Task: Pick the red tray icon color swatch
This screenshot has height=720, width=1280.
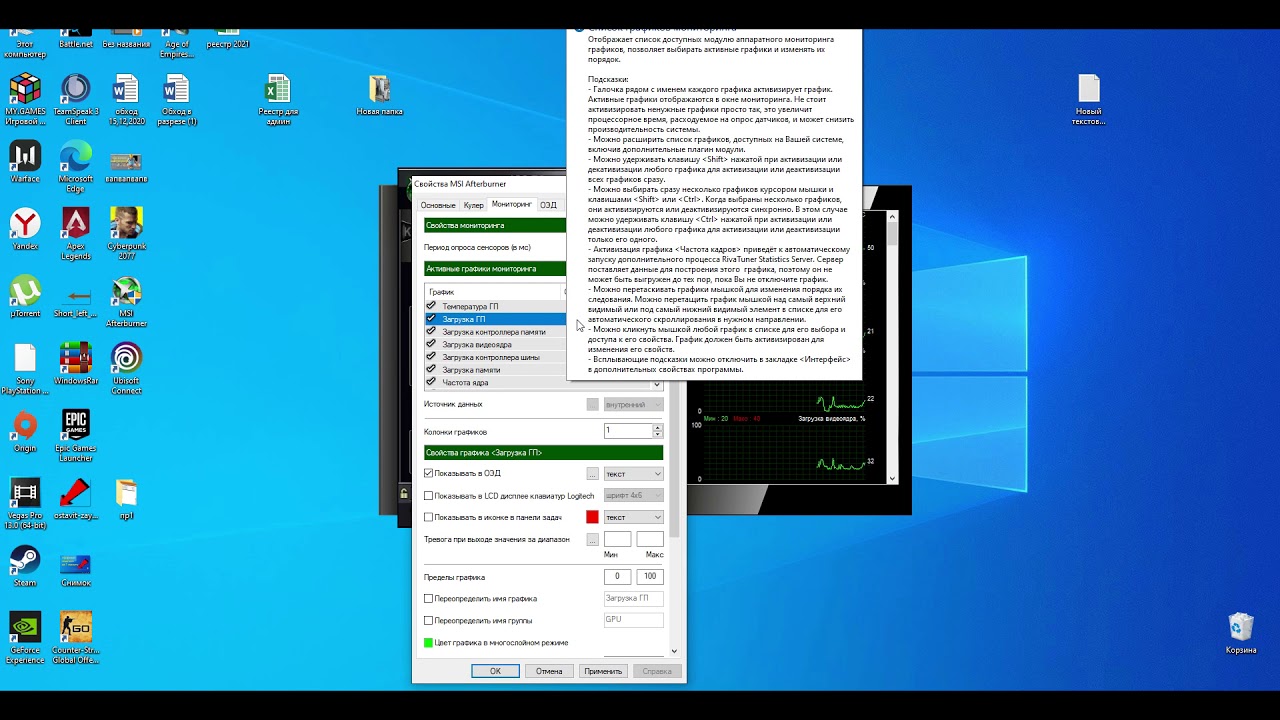Action: pyautogui.click(x=592, y=517)
